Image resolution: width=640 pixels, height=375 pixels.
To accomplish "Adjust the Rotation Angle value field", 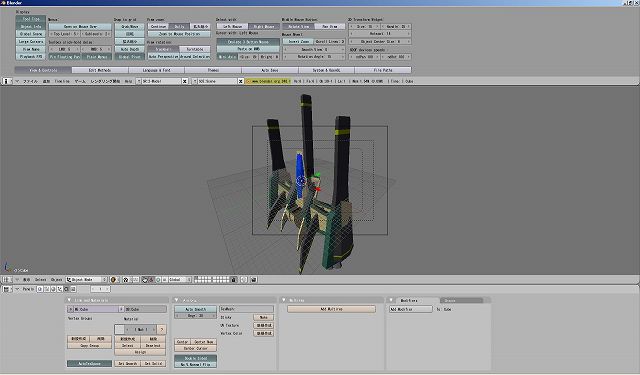I will click(314, 57).
